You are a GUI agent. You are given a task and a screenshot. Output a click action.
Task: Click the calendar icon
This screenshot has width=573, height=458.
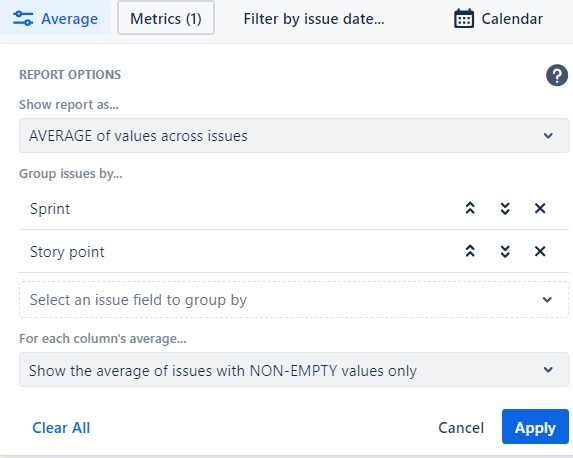[464, 19]
